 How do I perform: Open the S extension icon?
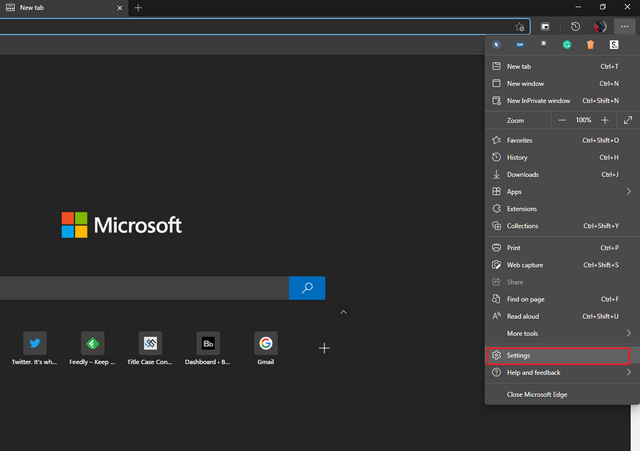[614, 45]
